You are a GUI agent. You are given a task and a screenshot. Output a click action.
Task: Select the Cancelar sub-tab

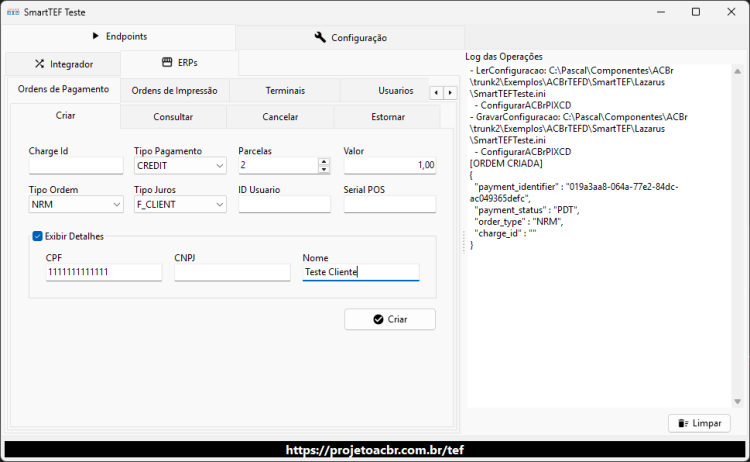(280, 117)
